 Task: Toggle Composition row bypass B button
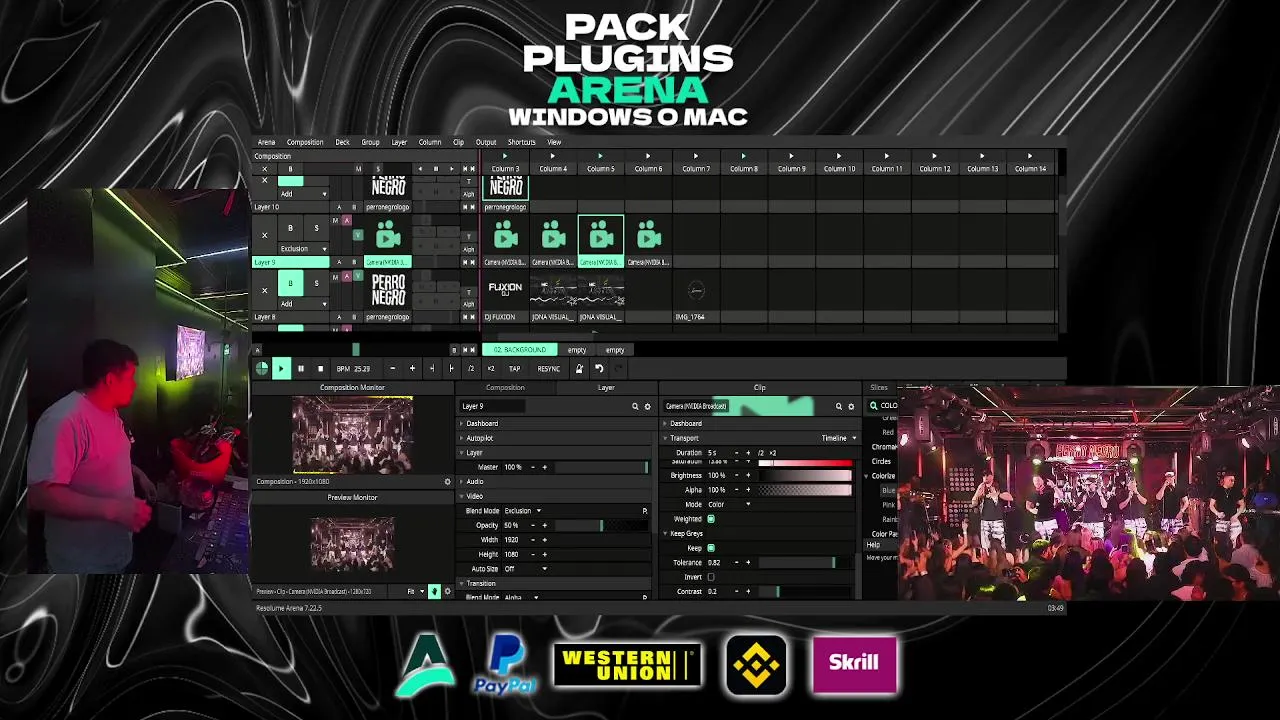point(290,169)
